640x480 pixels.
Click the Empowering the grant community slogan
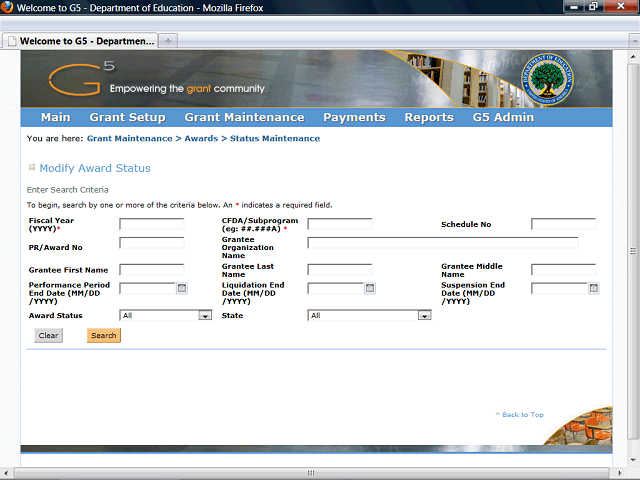pyautogui.click(x=188, y=89)
